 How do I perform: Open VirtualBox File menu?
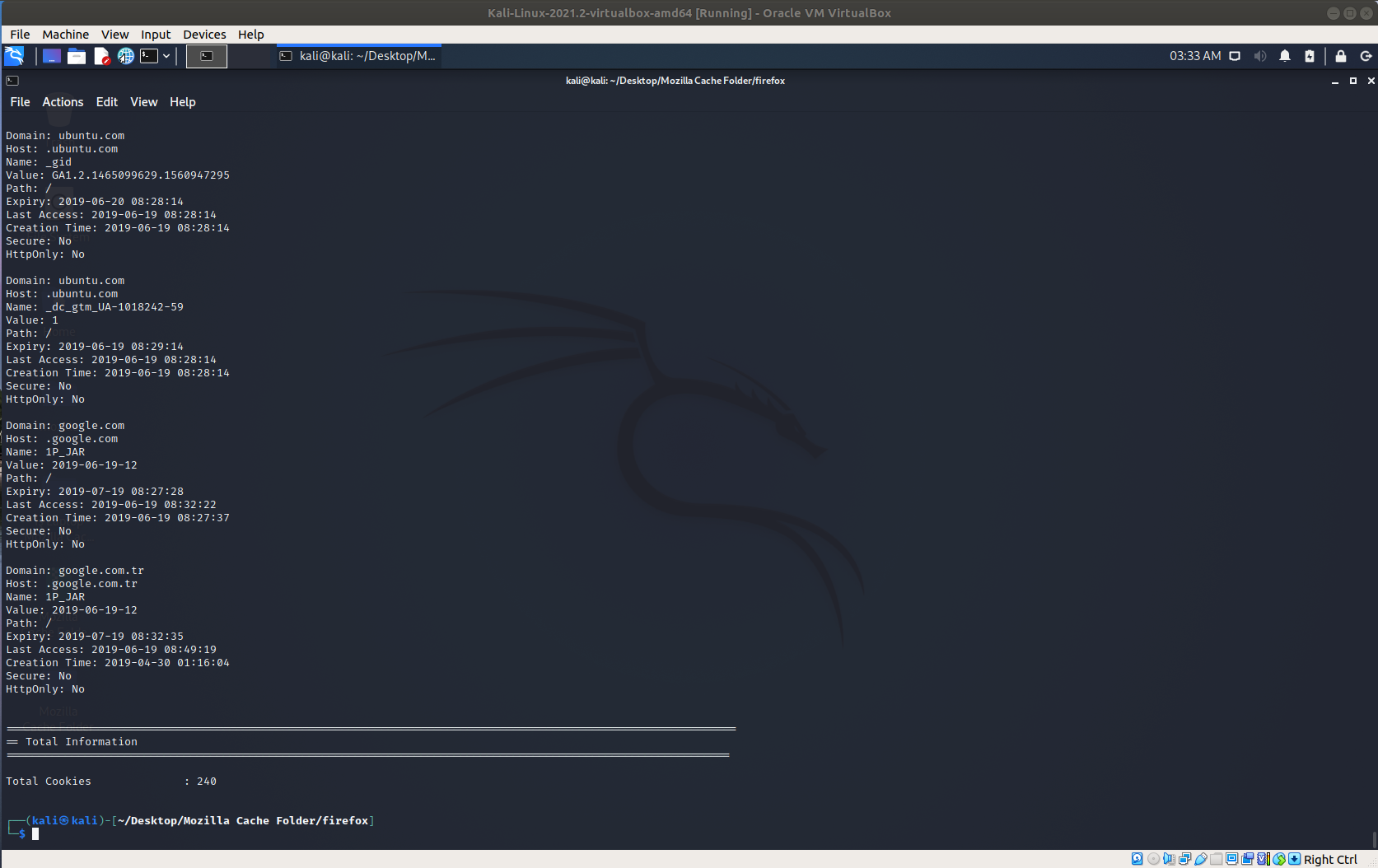pos(20,35)
